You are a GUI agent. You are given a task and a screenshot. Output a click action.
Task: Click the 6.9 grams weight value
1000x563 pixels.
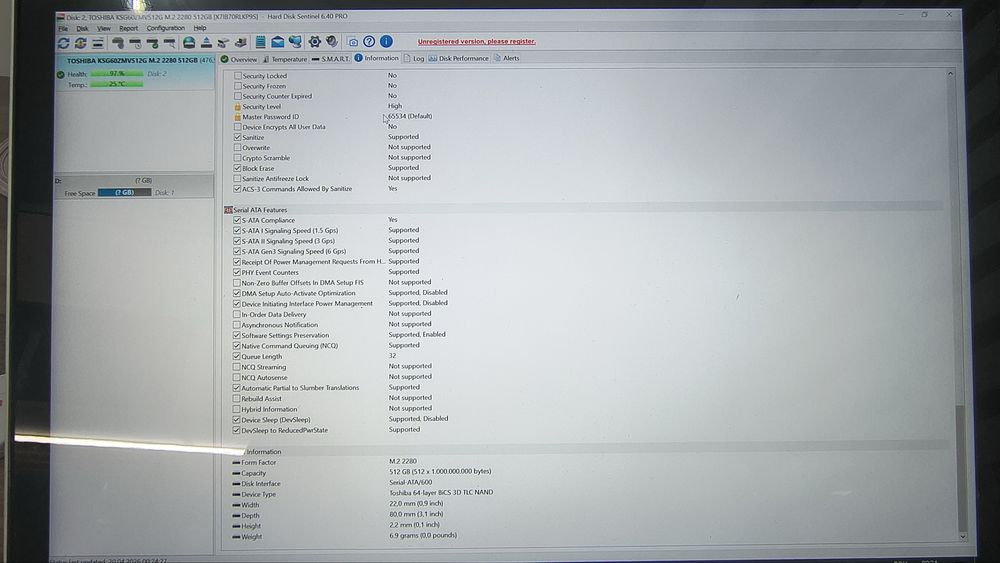423,536
